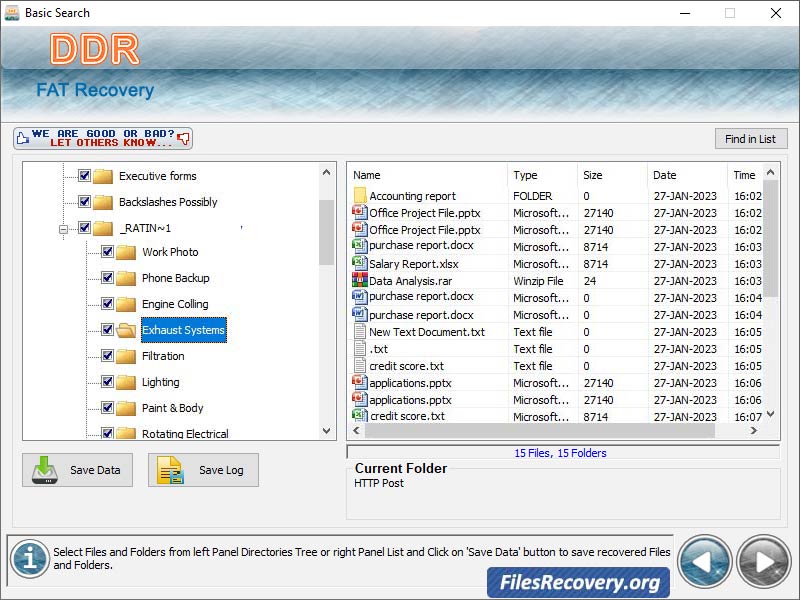Open the 15 Files, 15 Folders link
800x600 pixels.
click(562, 453)
